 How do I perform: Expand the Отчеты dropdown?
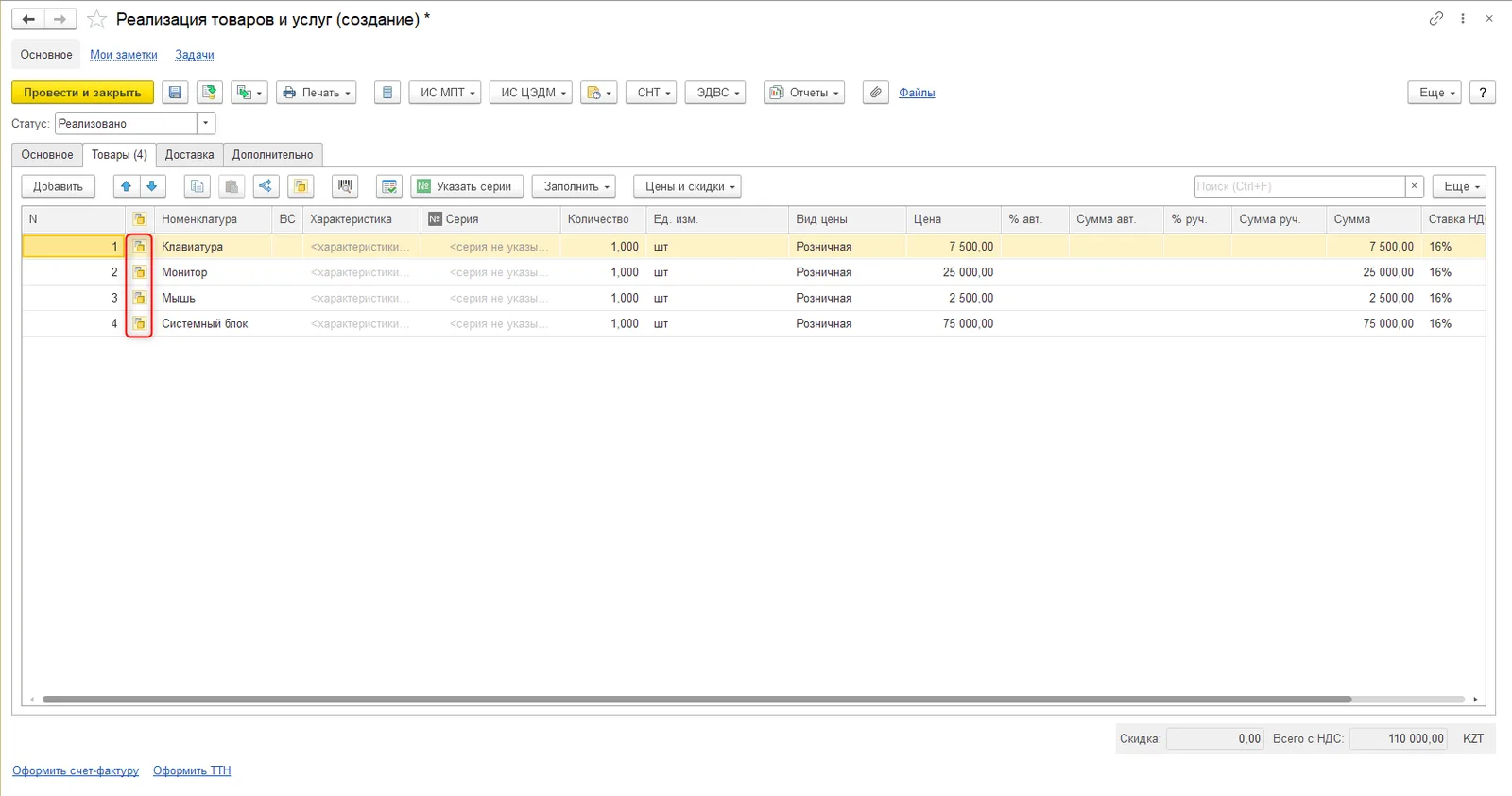click(804, 93)
